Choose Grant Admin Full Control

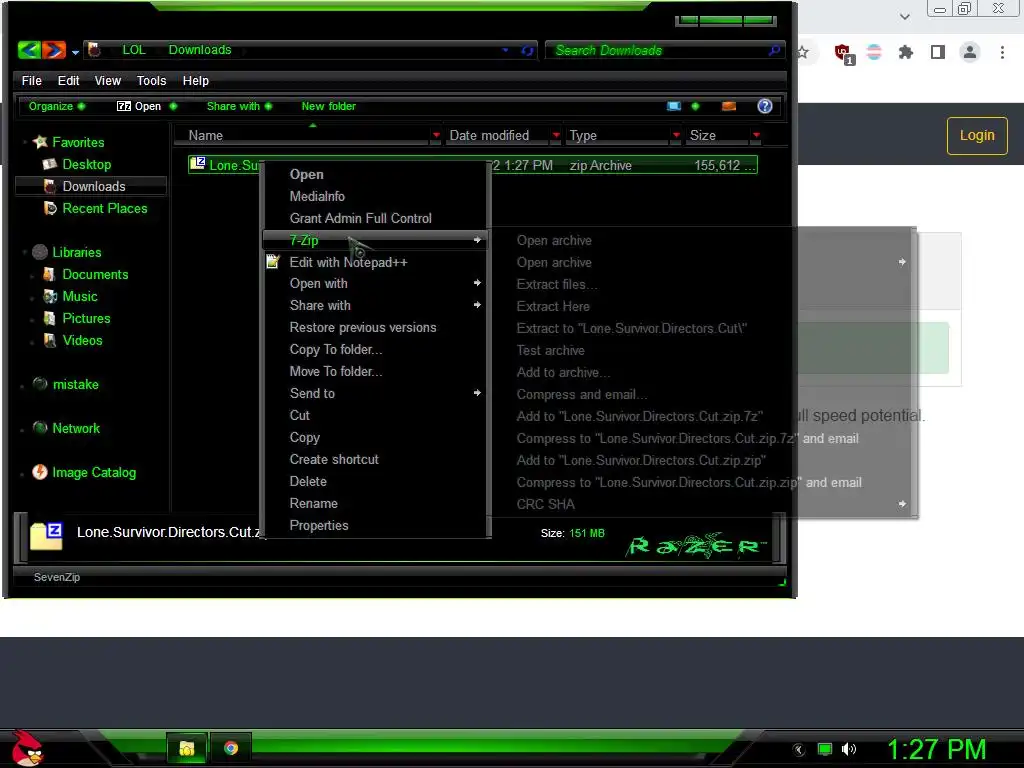(360, 218)
